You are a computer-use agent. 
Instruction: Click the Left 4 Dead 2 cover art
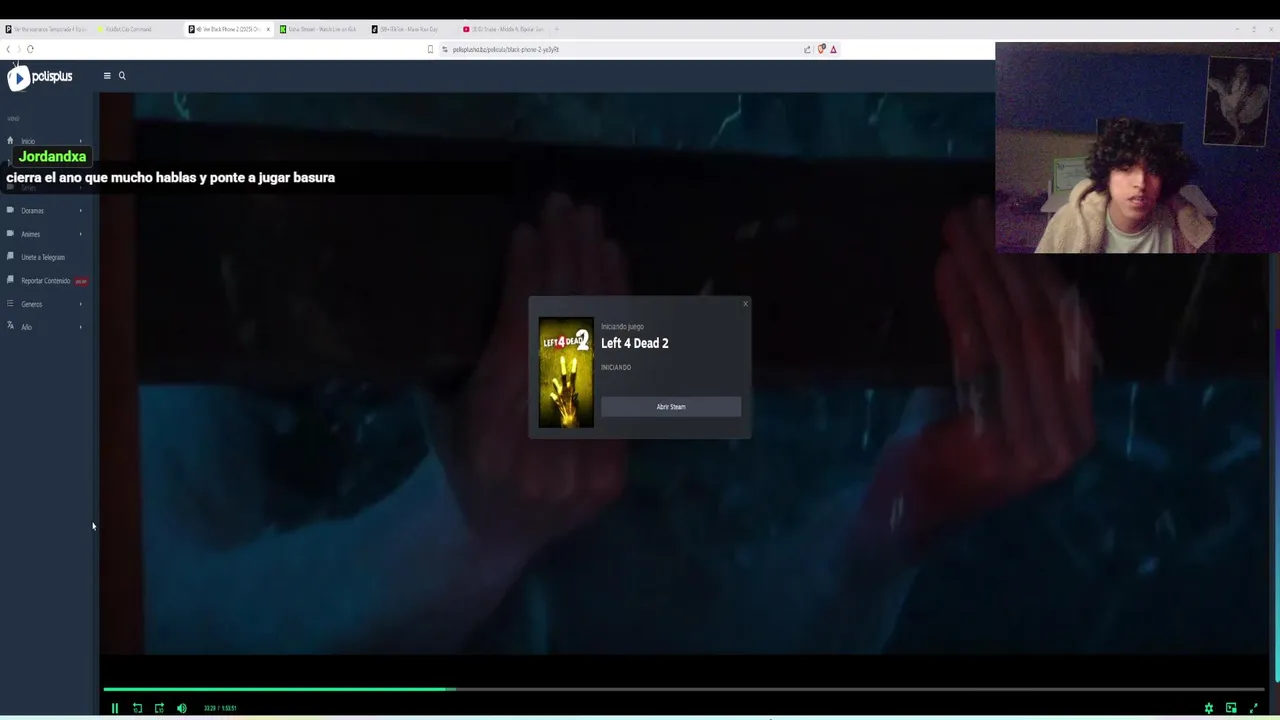point(566,372)
